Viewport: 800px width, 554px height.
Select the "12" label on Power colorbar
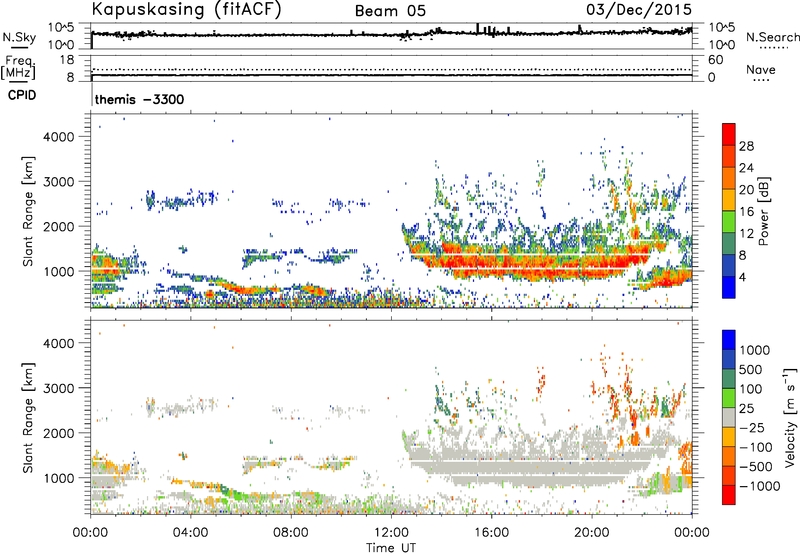[746, 234]
